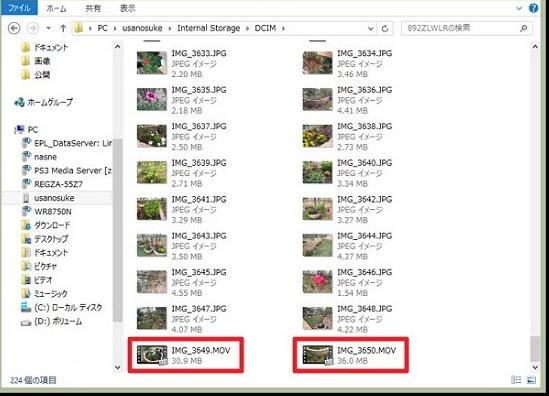Open the 表示 tab
Viewport: 549px width, 396px height.
[127, 8]
